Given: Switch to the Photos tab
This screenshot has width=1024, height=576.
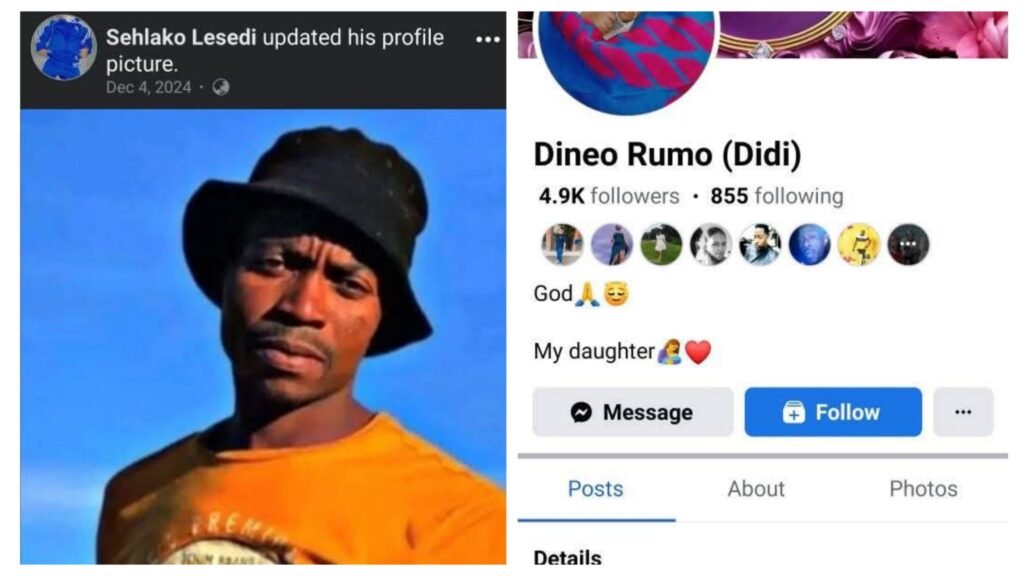Looking at the screenshot, I should click(x=923, y=489).
